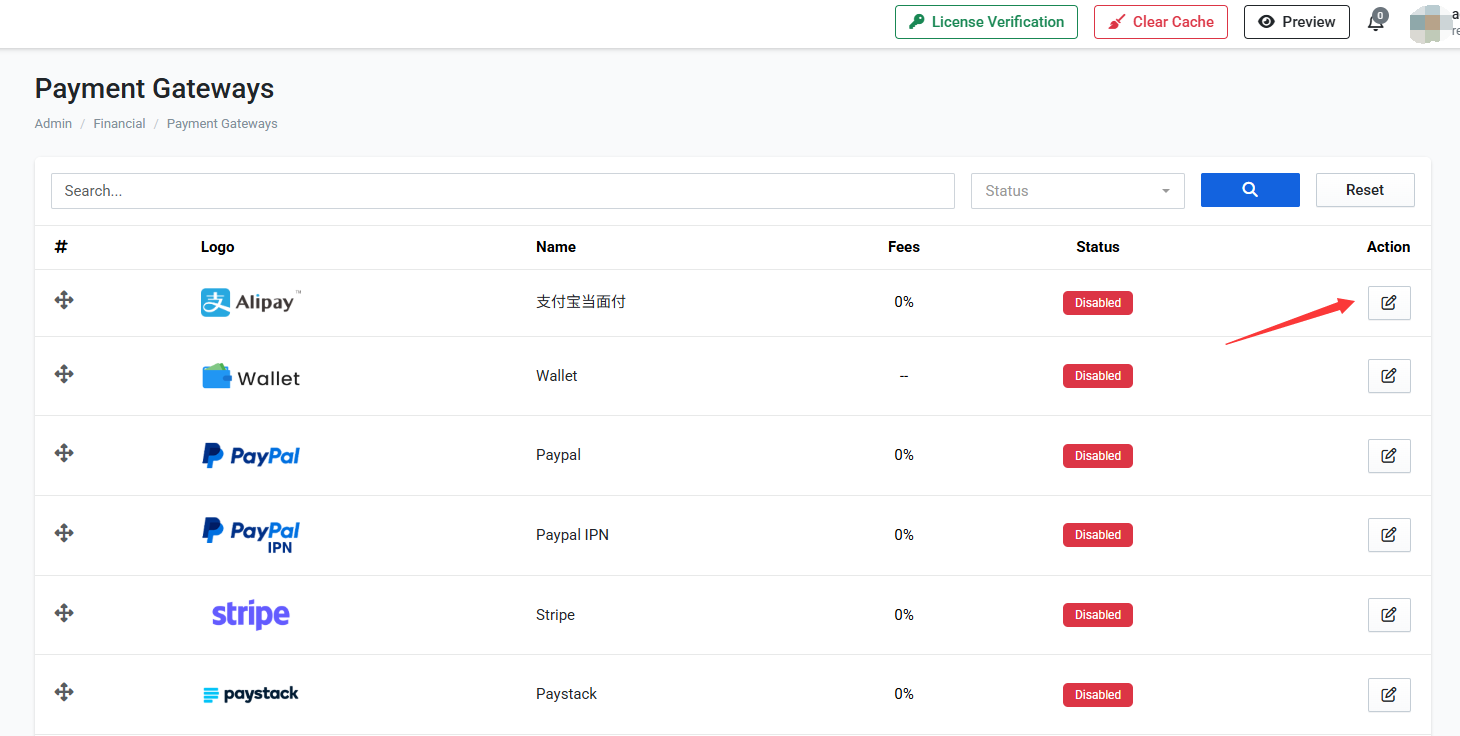
Task: Click the Fees column header
Action: pyautogui.click(x=904, y=247)
